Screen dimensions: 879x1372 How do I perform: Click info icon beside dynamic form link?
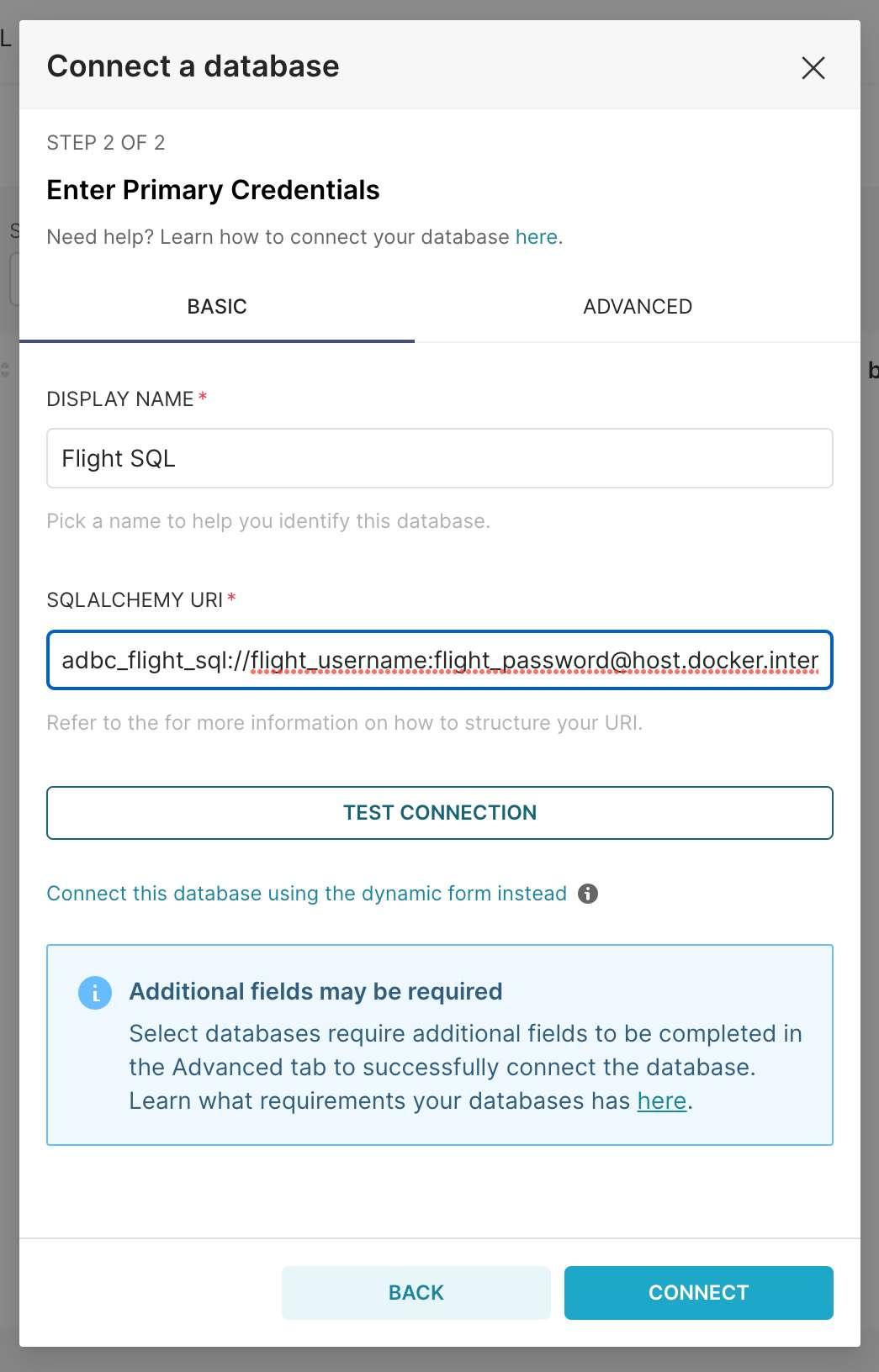[588, 894]
